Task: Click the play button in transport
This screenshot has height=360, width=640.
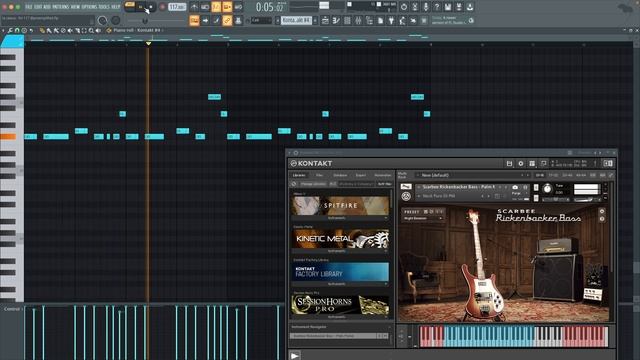Action: [x=140, y=7]
